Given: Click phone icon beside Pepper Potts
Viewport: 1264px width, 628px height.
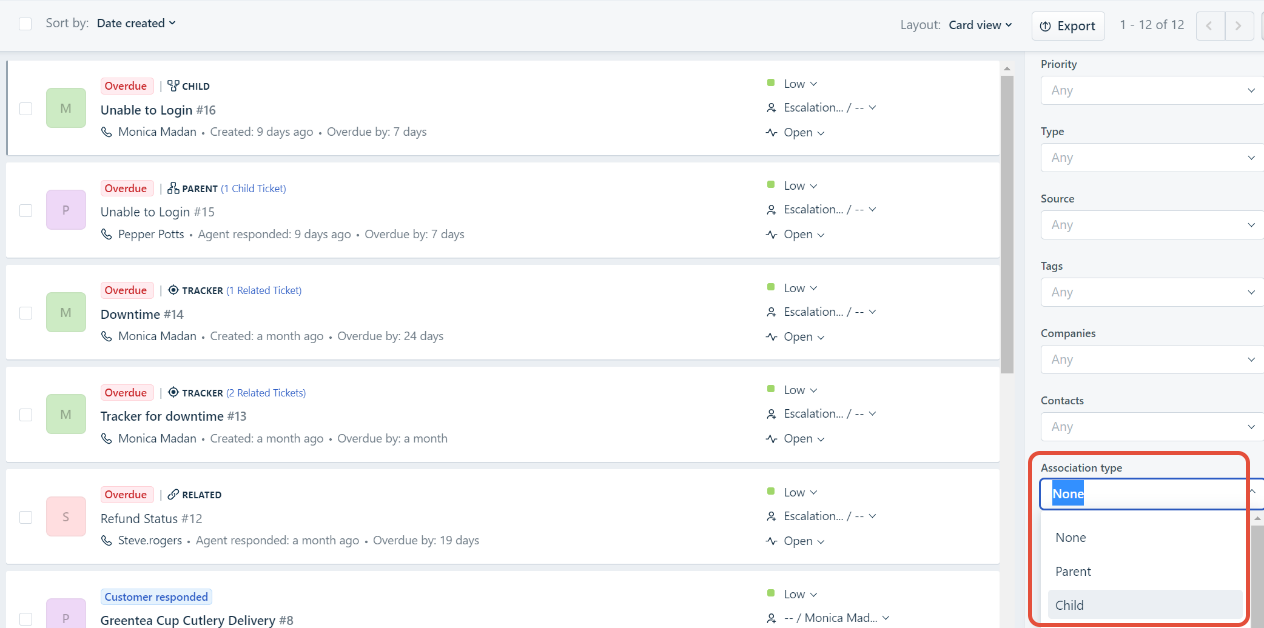Looking at the screenshot, I should [107, 234].
